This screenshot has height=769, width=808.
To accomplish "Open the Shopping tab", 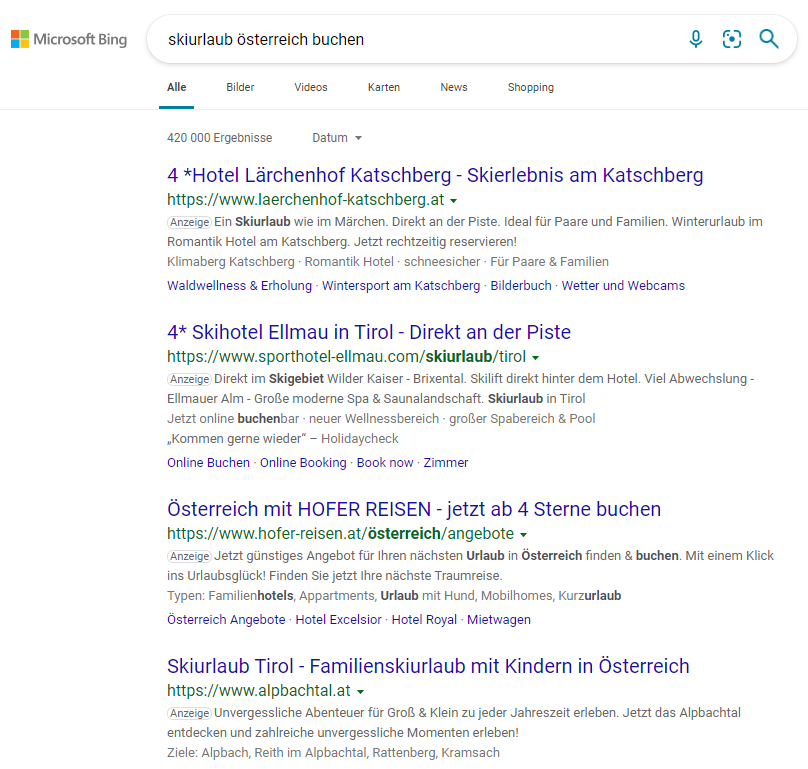I will tap(531, 87).
